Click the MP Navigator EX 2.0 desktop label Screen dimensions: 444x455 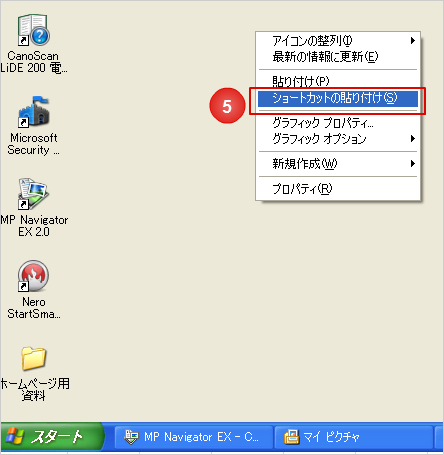[34, 226]
